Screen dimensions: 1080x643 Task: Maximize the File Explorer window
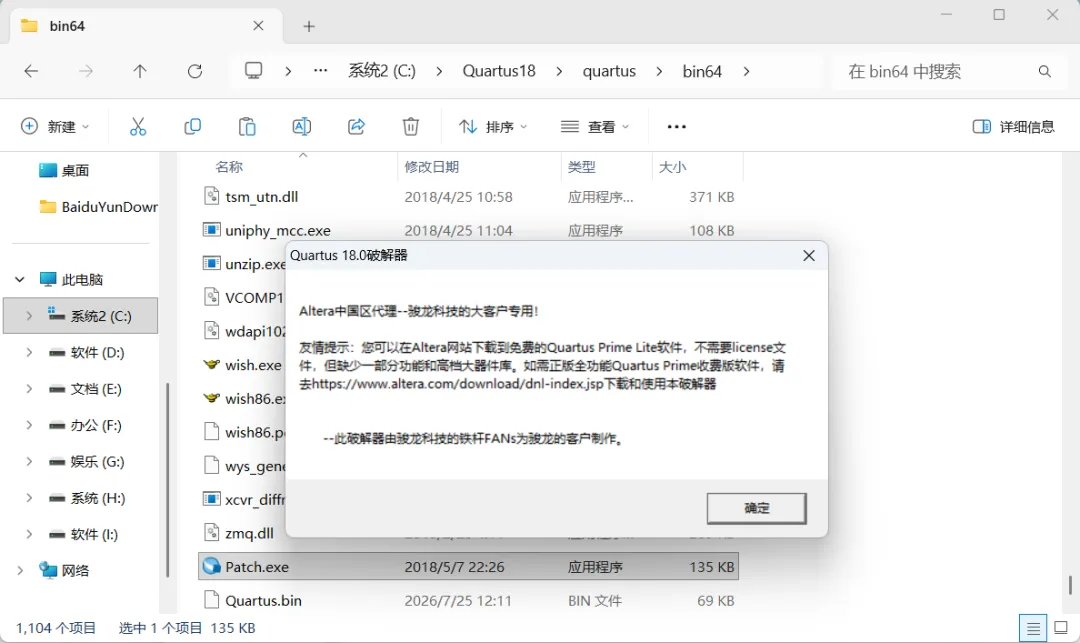[999, 14]
